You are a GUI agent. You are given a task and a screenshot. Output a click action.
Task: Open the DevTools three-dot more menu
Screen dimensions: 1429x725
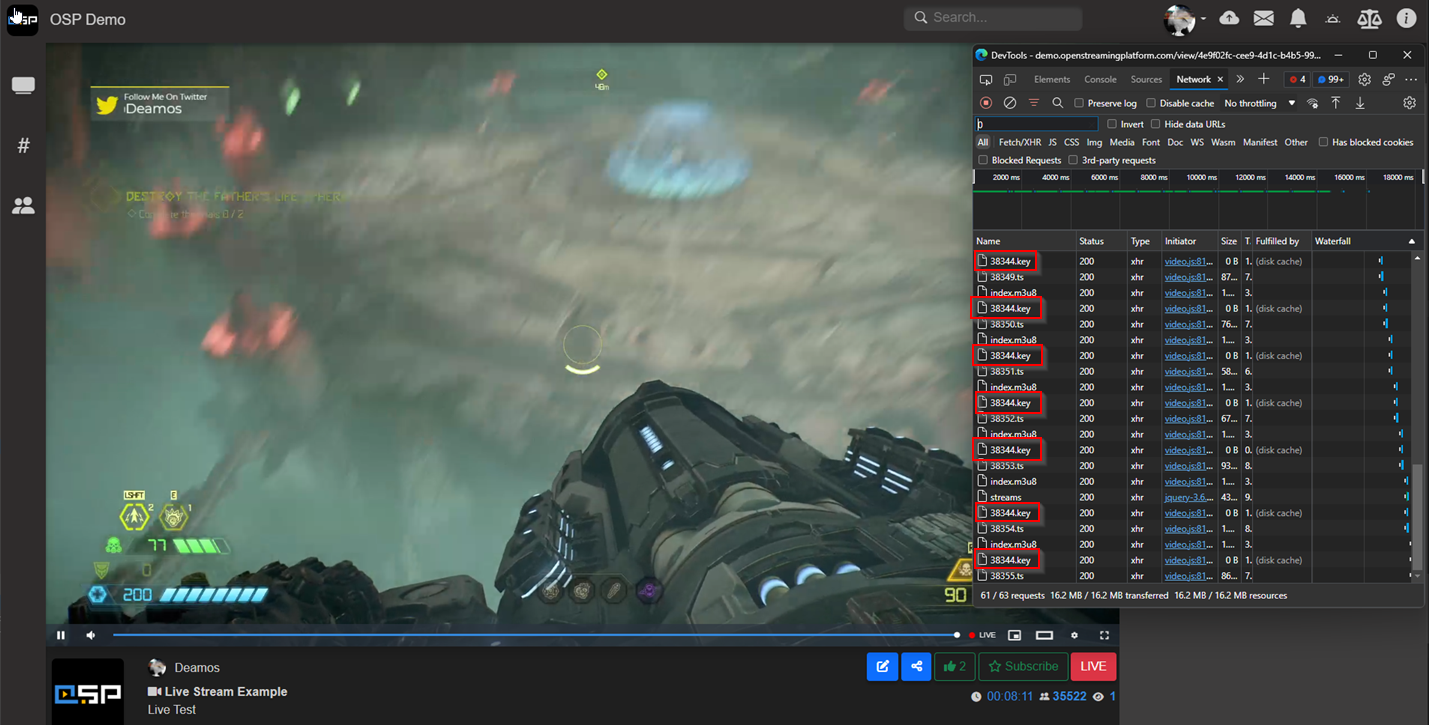pyautogui.click(x=1411, y=79)
